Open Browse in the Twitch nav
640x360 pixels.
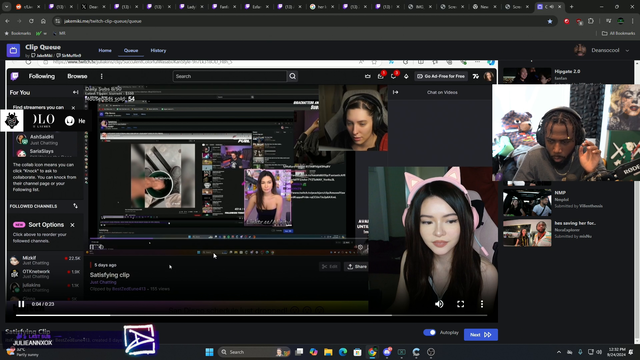[77, 76]
